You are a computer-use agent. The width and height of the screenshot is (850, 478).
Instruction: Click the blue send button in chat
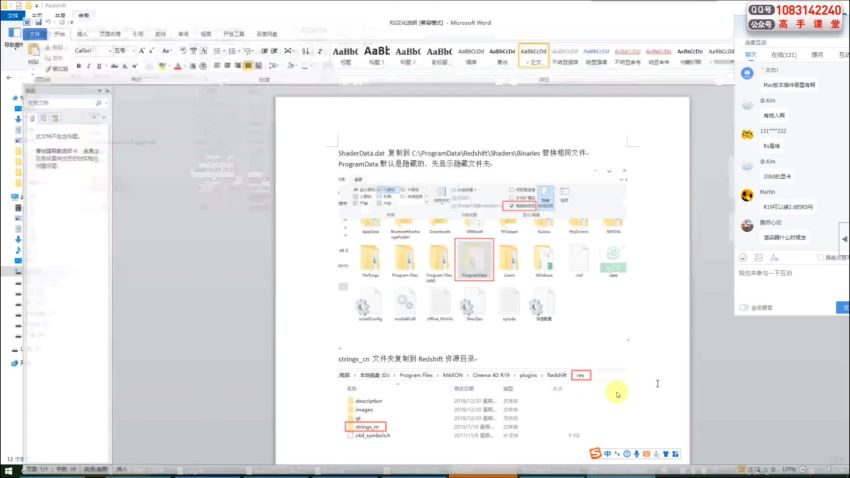pos(843,308)
